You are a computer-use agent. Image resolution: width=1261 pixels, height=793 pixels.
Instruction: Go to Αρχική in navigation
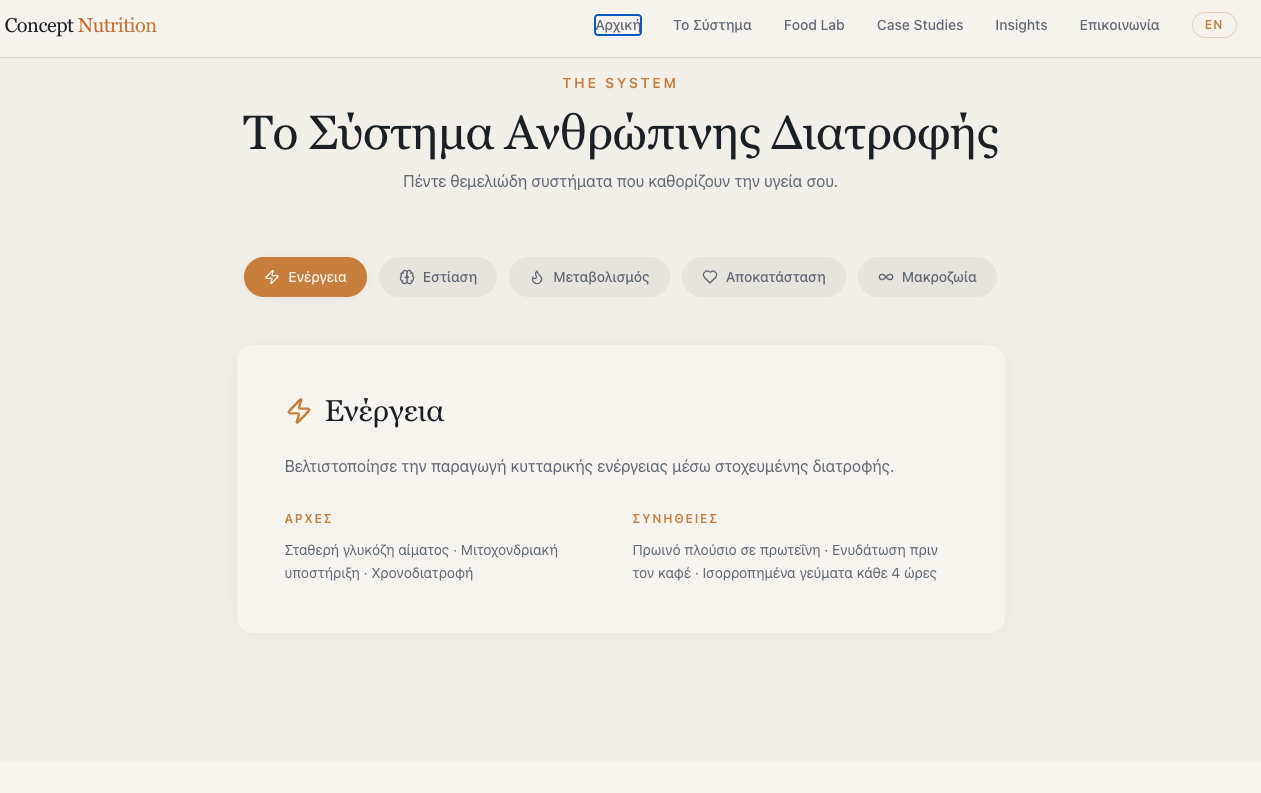618,25
